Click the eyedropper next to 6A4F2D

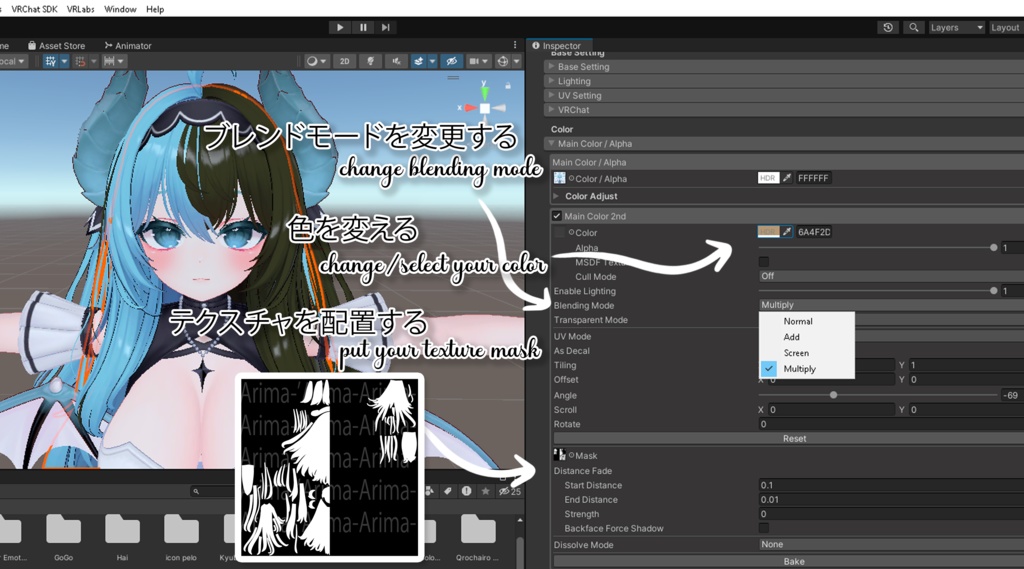click(787, 232)
